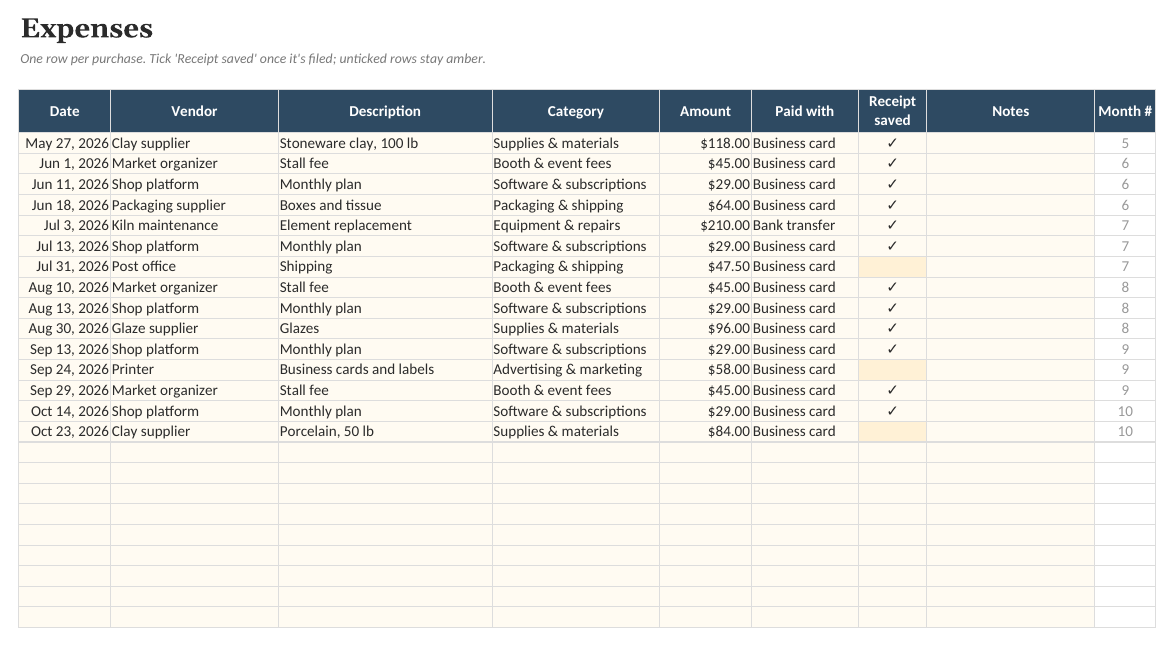Select description 'Porcelain, 50 lb'

tap(385, 432)
